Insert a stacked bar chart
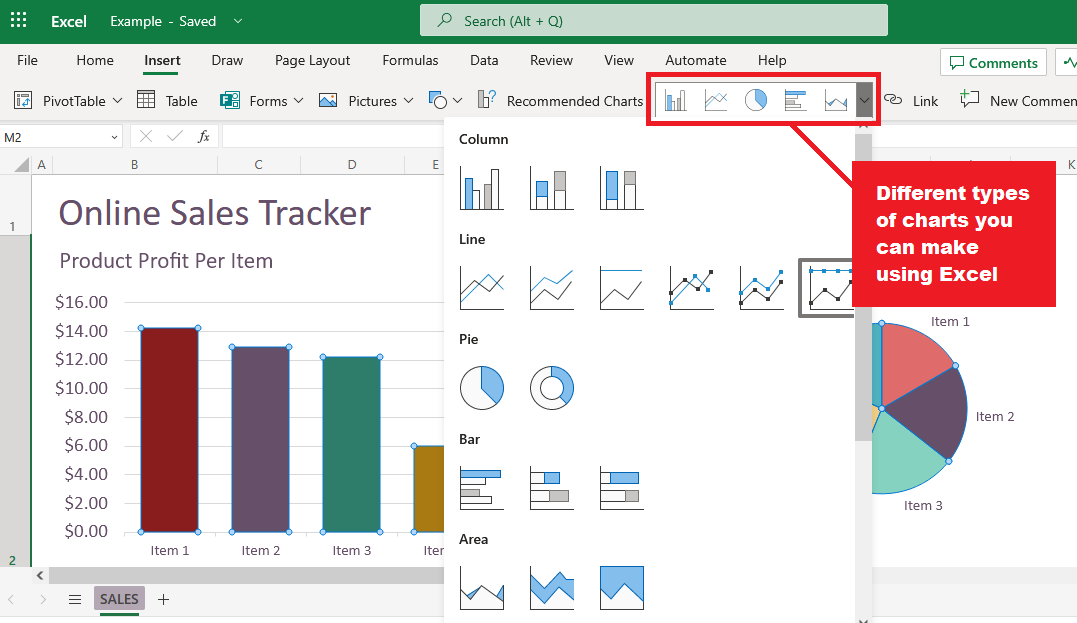1077x623 pixels. (x=552, y=488)
